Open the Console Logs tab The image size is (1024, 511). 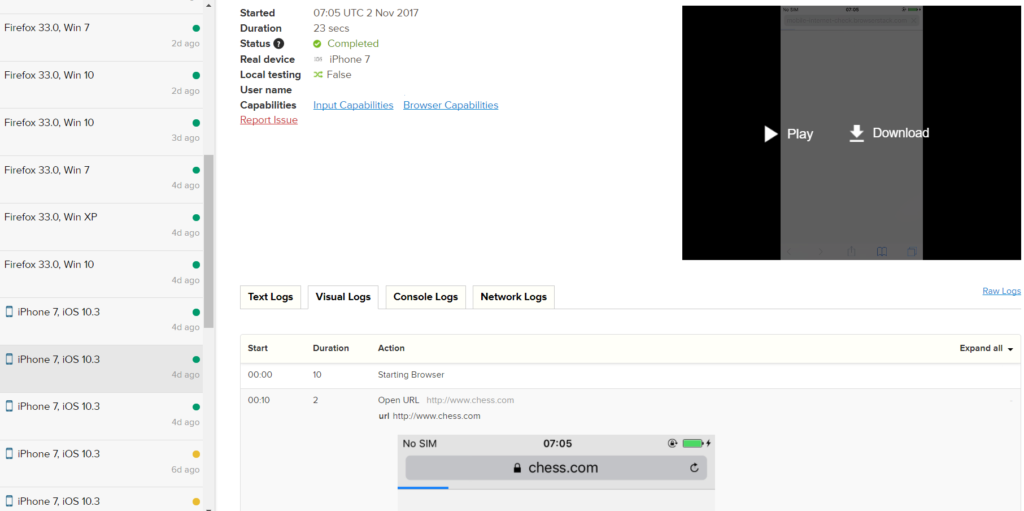click(425, 297)
